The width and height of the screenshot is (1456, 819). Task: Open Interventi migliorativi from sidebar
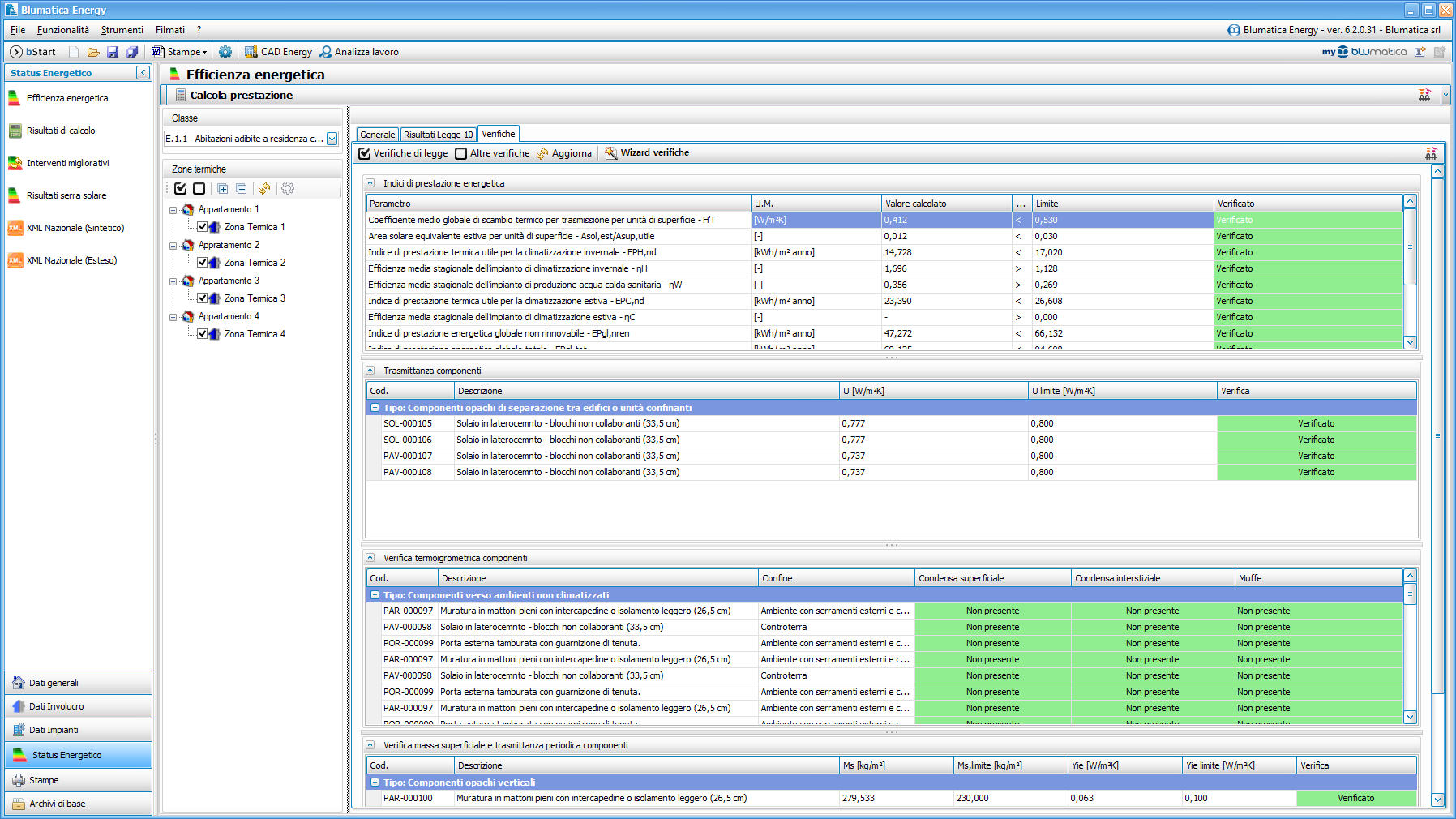click(x=67, y=163)
